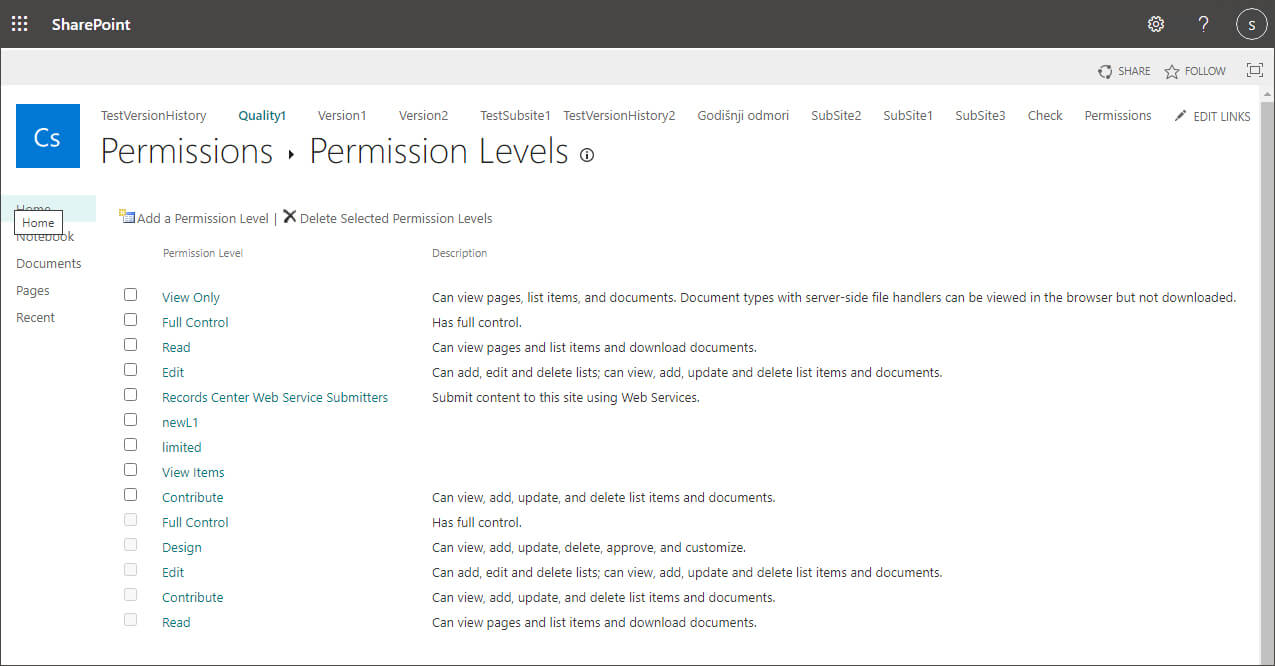Open Version1 in top navigation

click(x=342, y=115)
